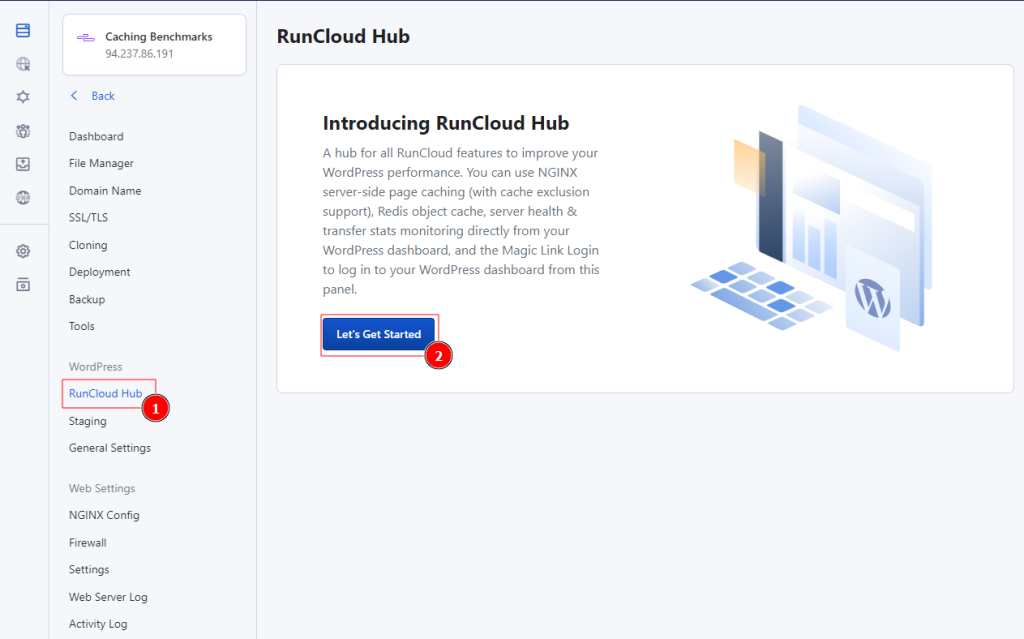Screen dimensions: 1024x639
Task: Click the hexagon gear icon in the sidebar
Action: (23, 97)
